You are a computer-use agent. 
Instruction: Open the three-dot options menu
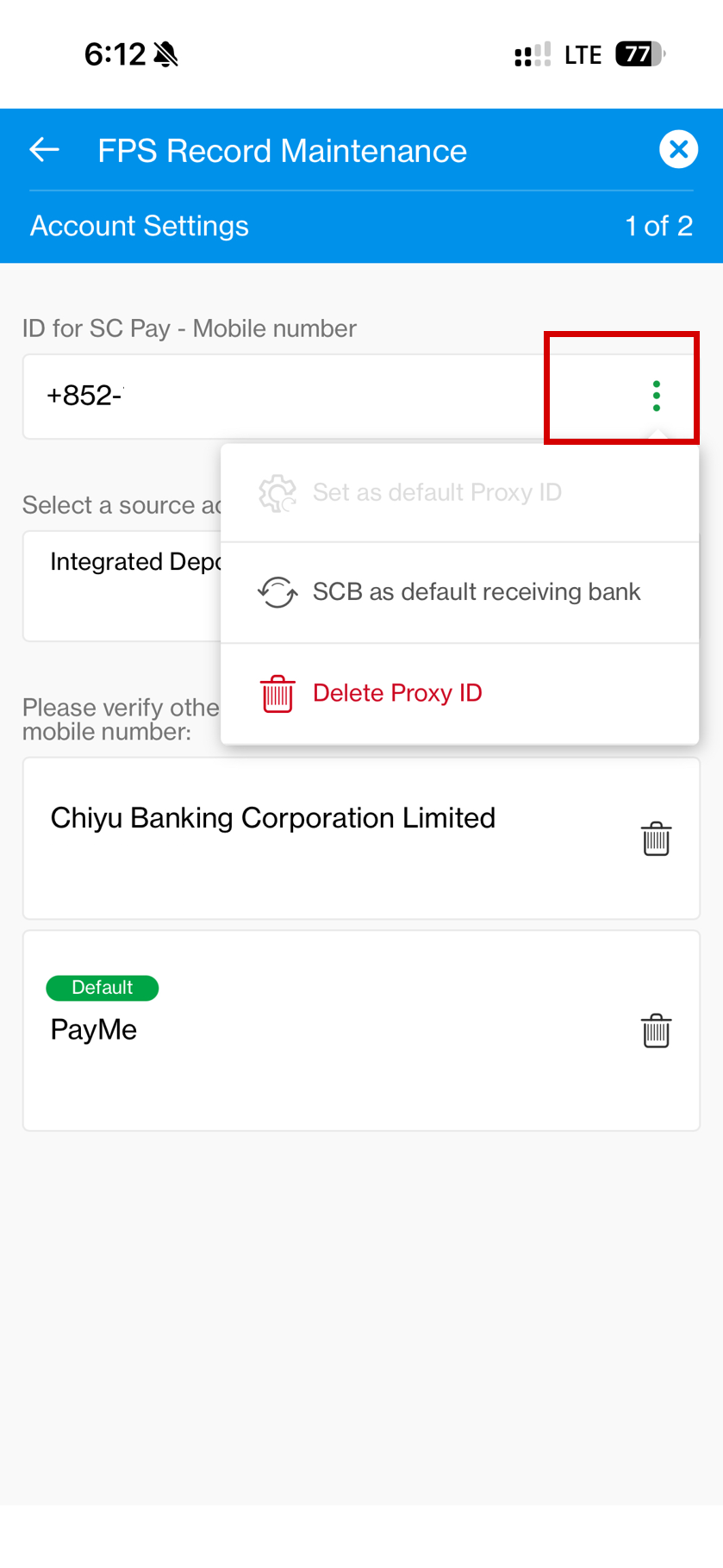pos(656,396)
